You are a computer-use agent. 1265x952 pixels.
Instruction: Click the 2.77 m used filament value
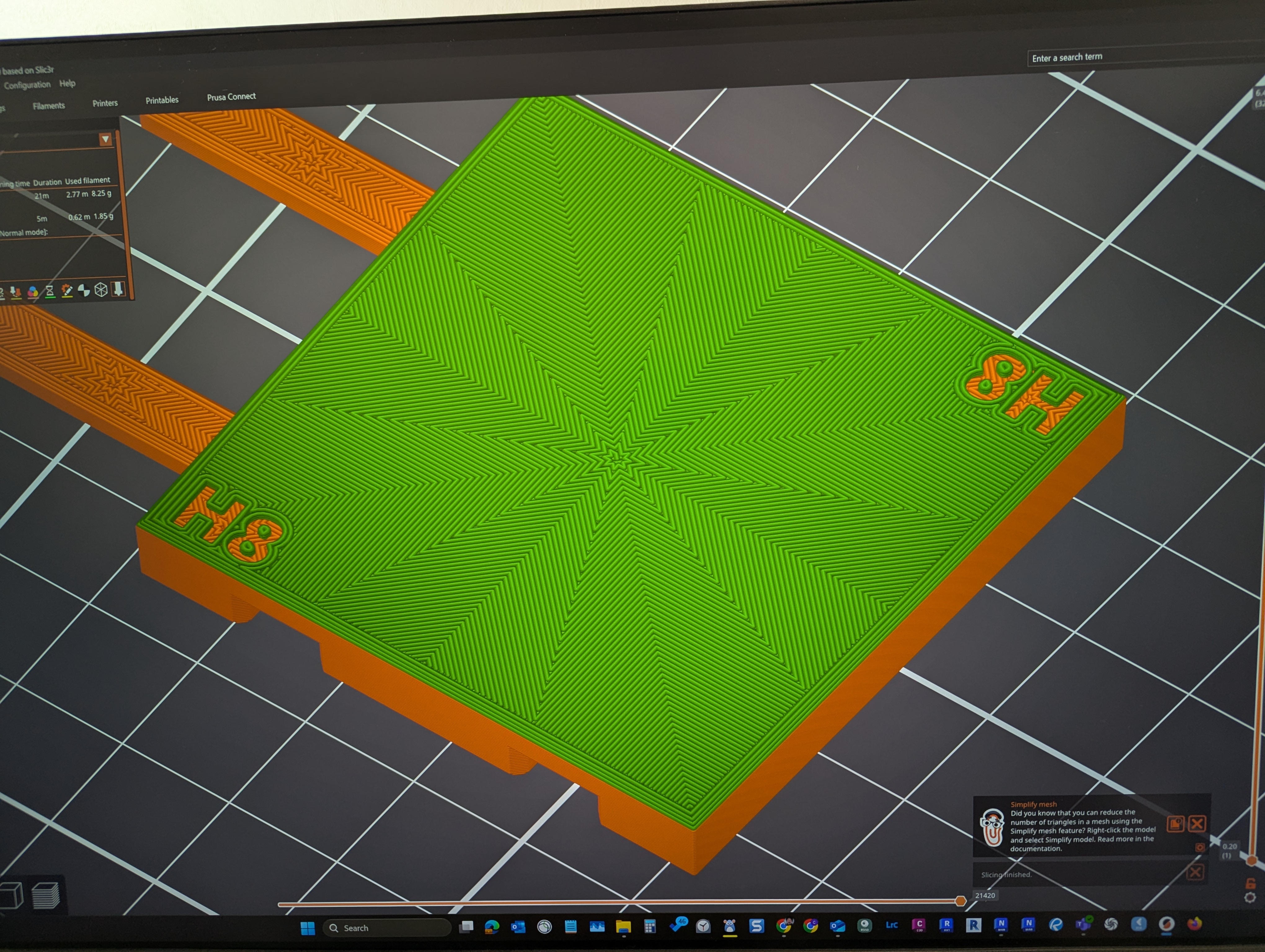[x=77, y=194]
